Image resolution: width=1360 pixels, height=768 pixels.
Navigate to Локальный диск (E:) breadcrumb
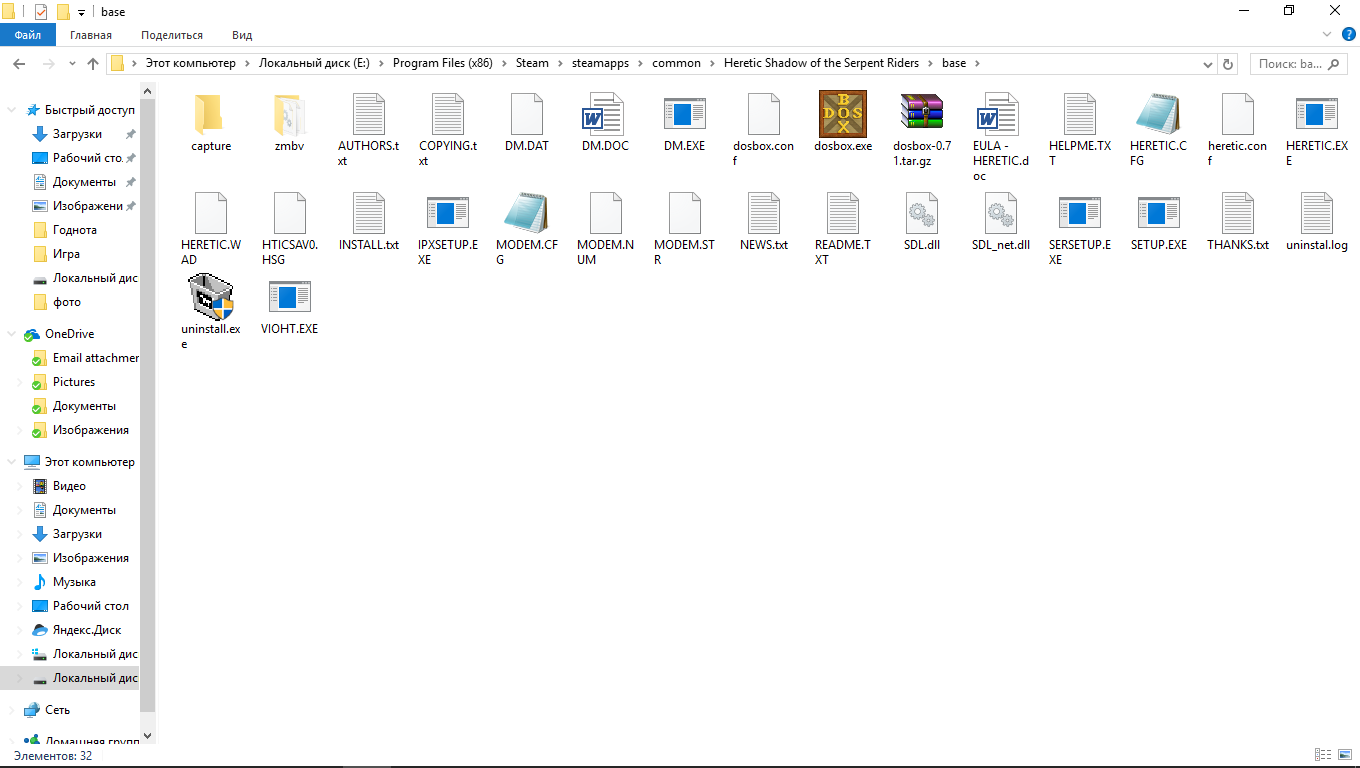pos(314,63)
